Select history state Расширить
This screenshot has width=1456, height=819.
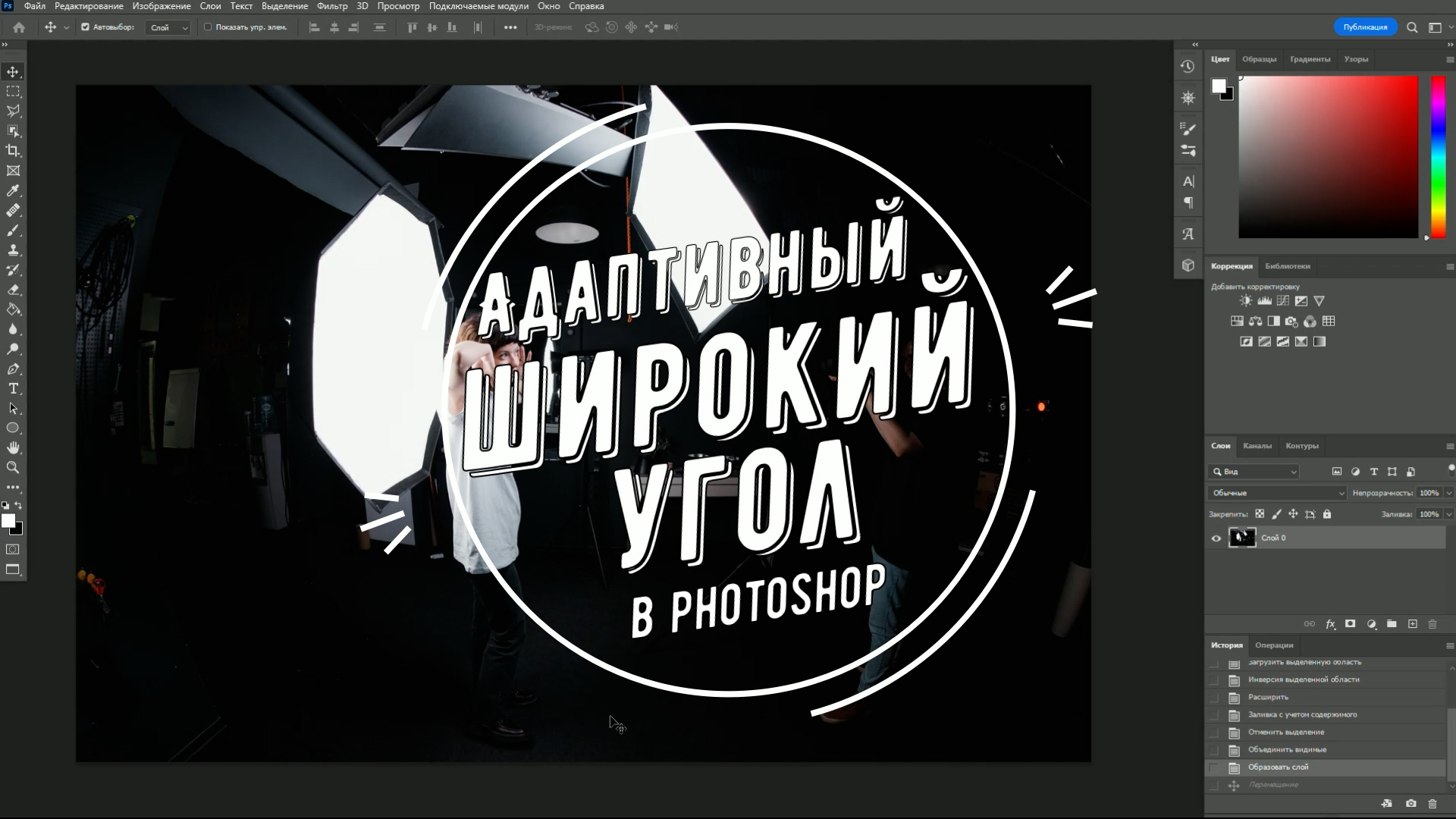tap(1326, 698)
